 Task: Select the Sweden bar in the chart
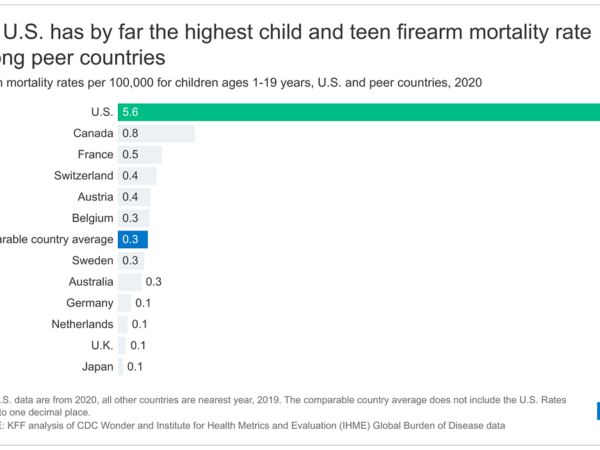pos(133,260)
